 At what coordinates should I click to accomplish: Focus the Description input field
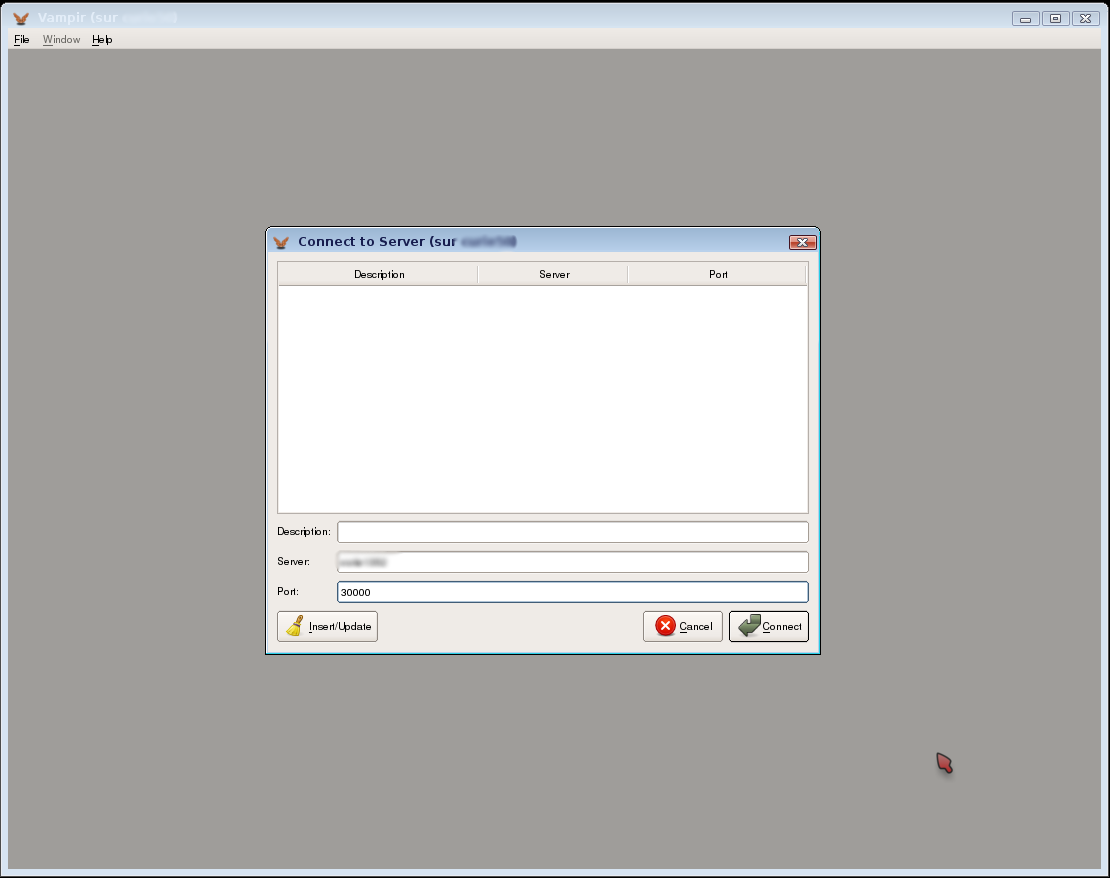coord(573,532)
